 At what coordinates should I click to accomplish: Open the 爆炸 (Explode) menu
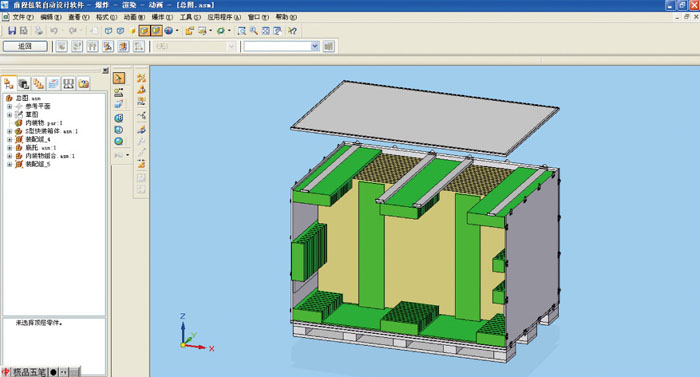coord(162,17)
